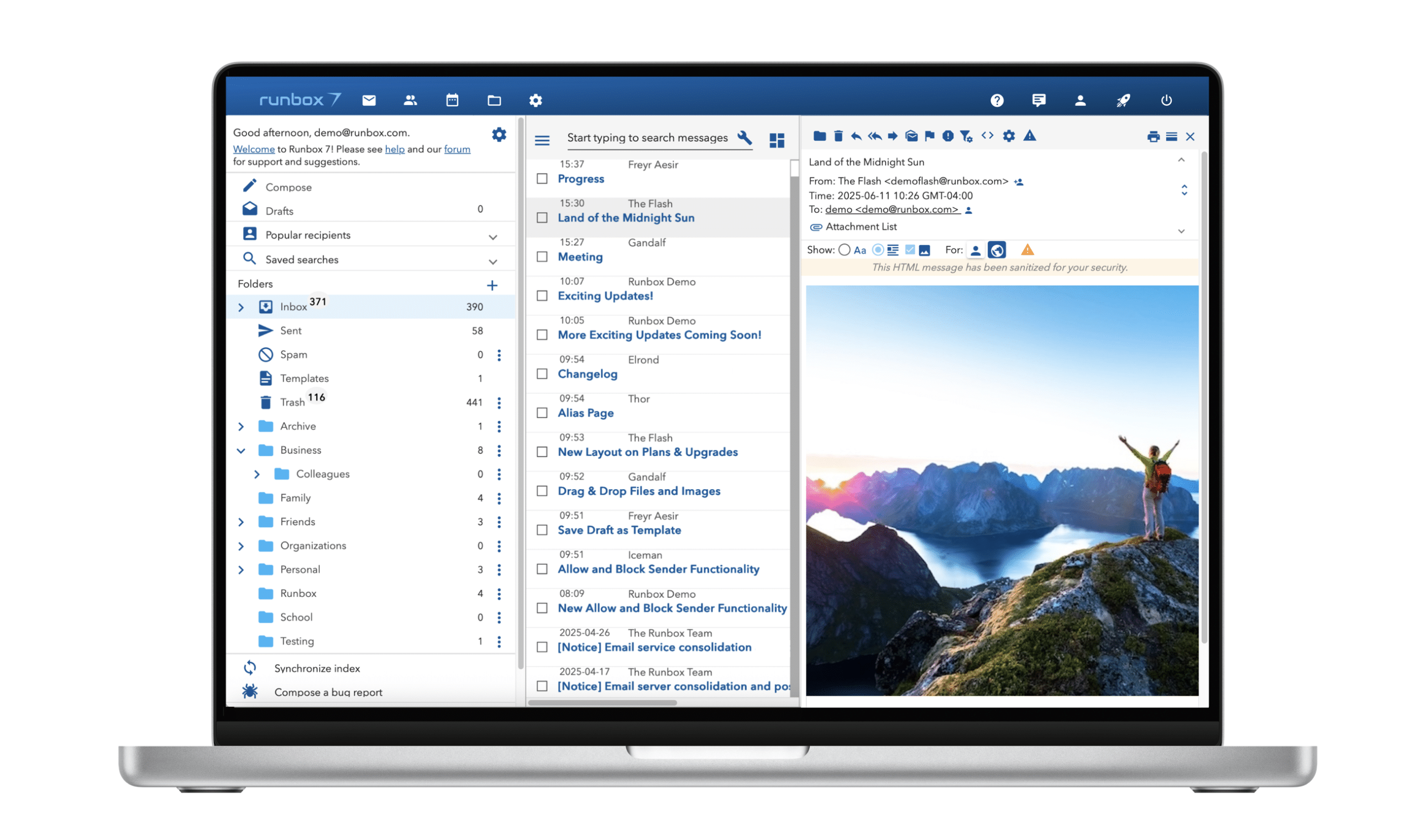1415x840 pixels.
Task: Click the reply-all arrows icon
Action: point(874,136)
